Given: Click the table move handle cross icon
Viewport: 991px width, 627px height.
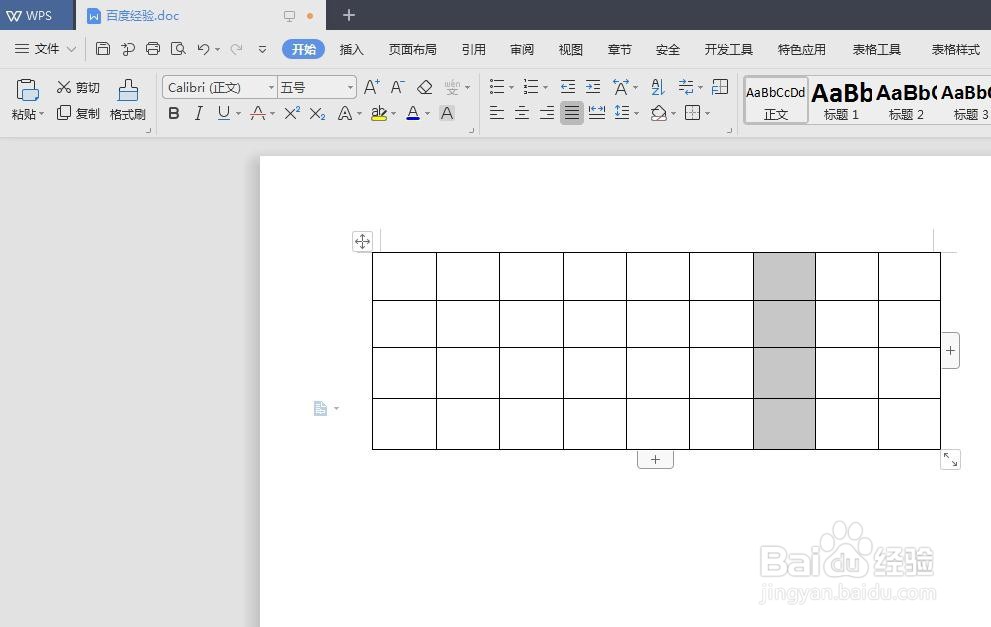Looking at the screenshot, I should tap(362, 241).
